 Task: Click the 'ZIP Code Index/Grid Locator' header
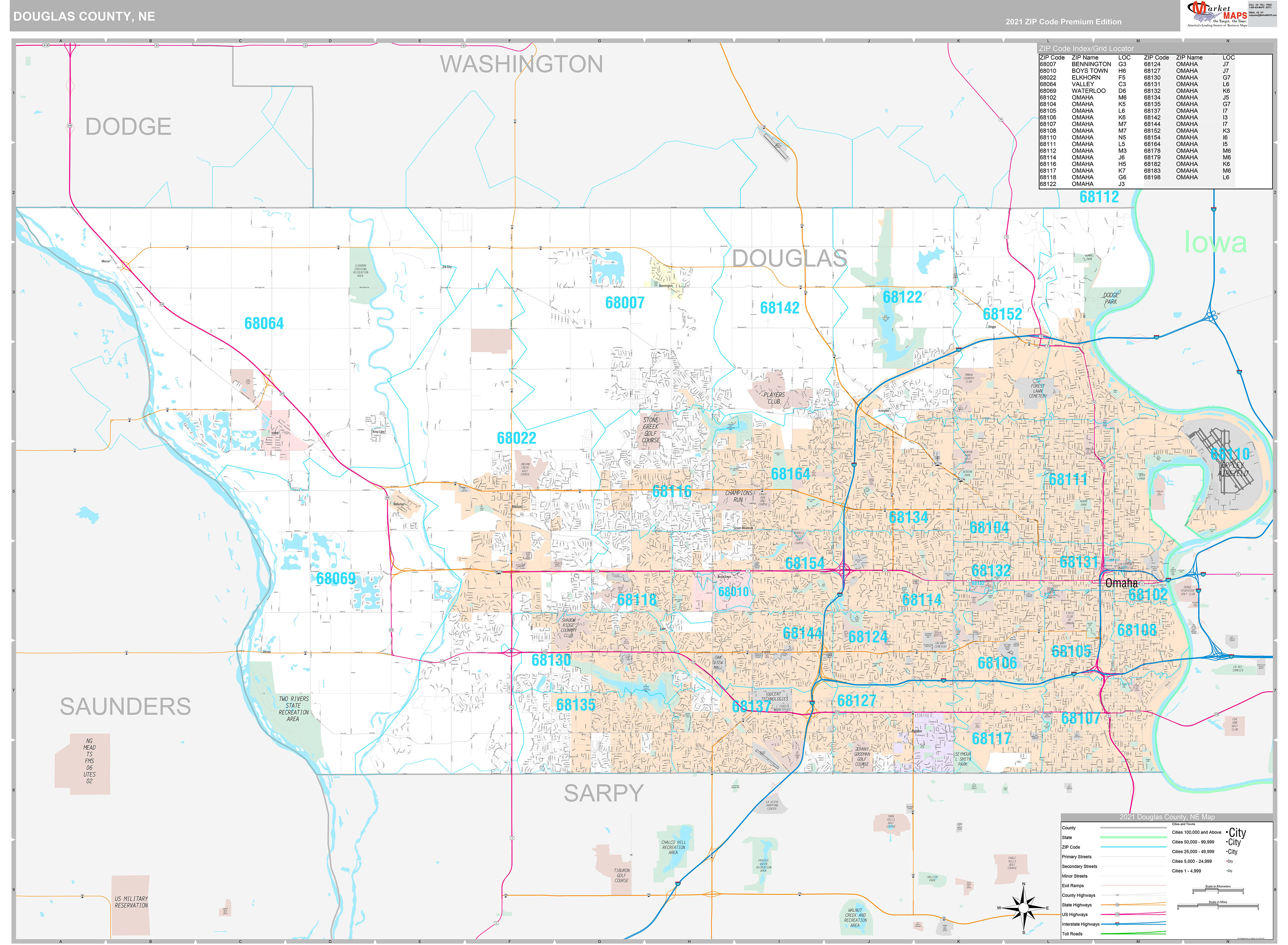click(x=1086, y=49)
